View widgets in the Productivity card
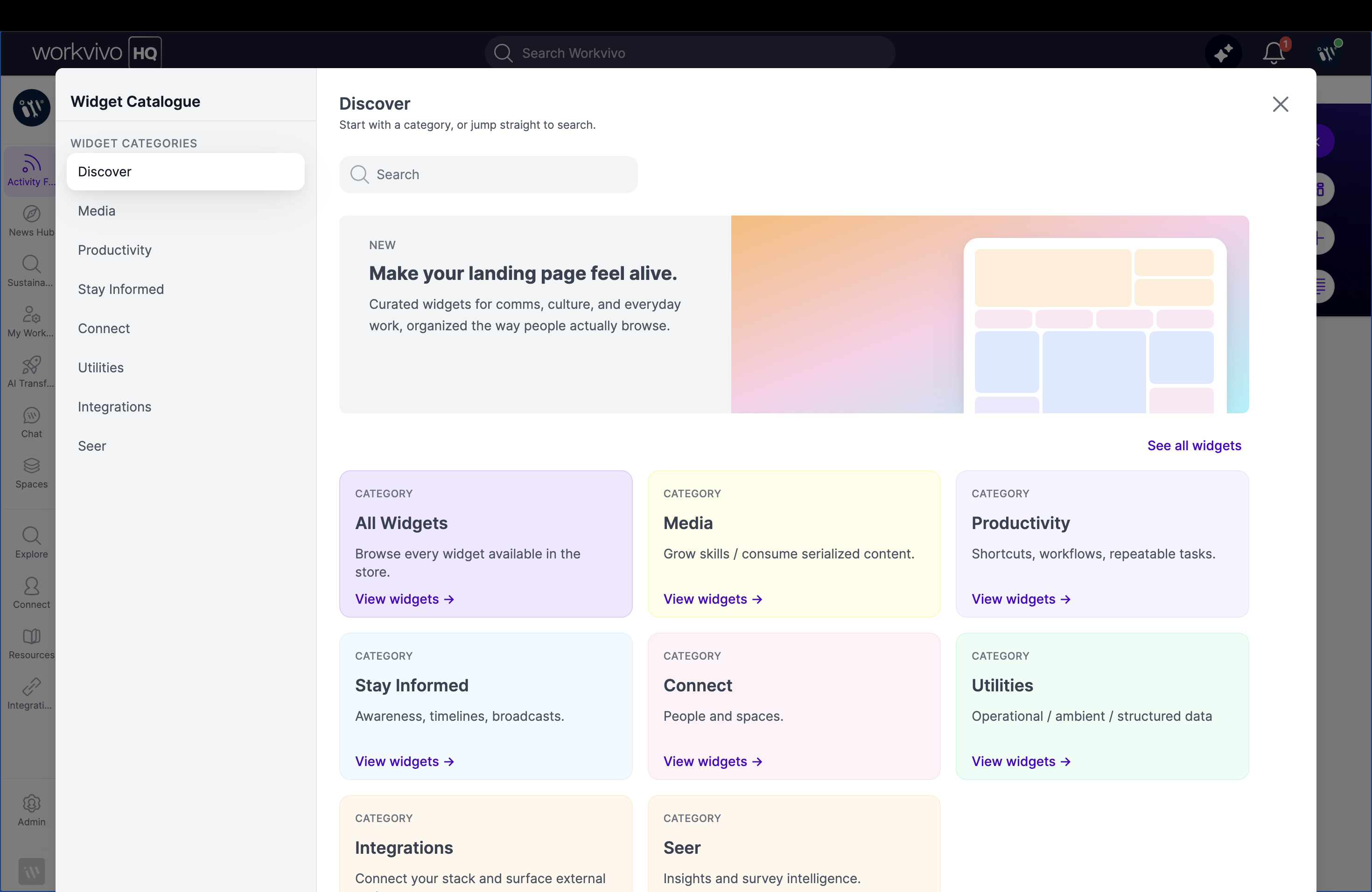This screenshot has width=1372, height=892. click(x=1021, y=599)
